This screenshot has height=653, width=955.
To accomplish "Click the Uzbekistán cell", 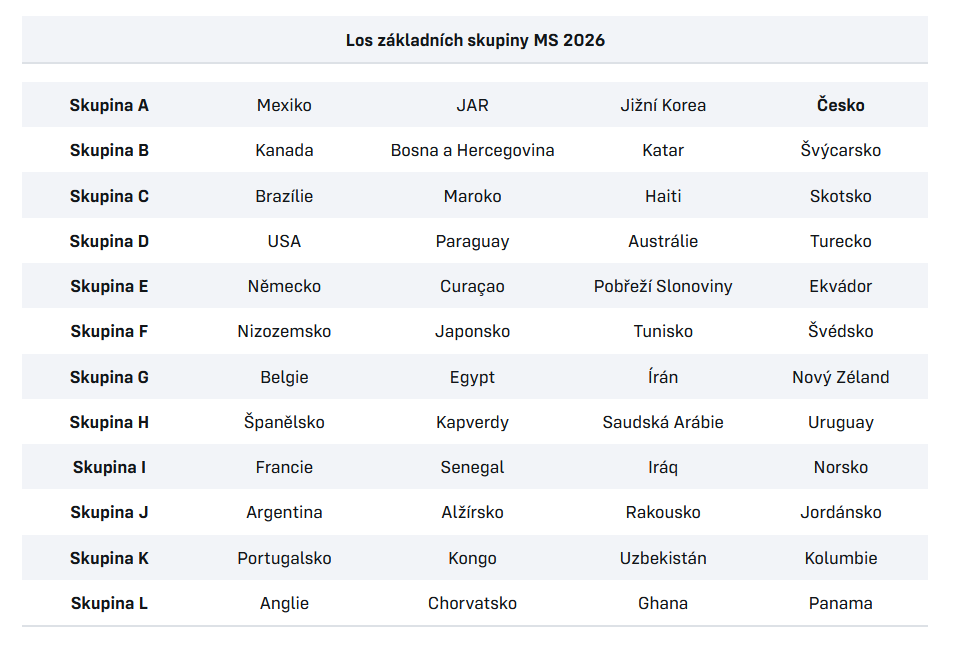I will pos(663,558).
